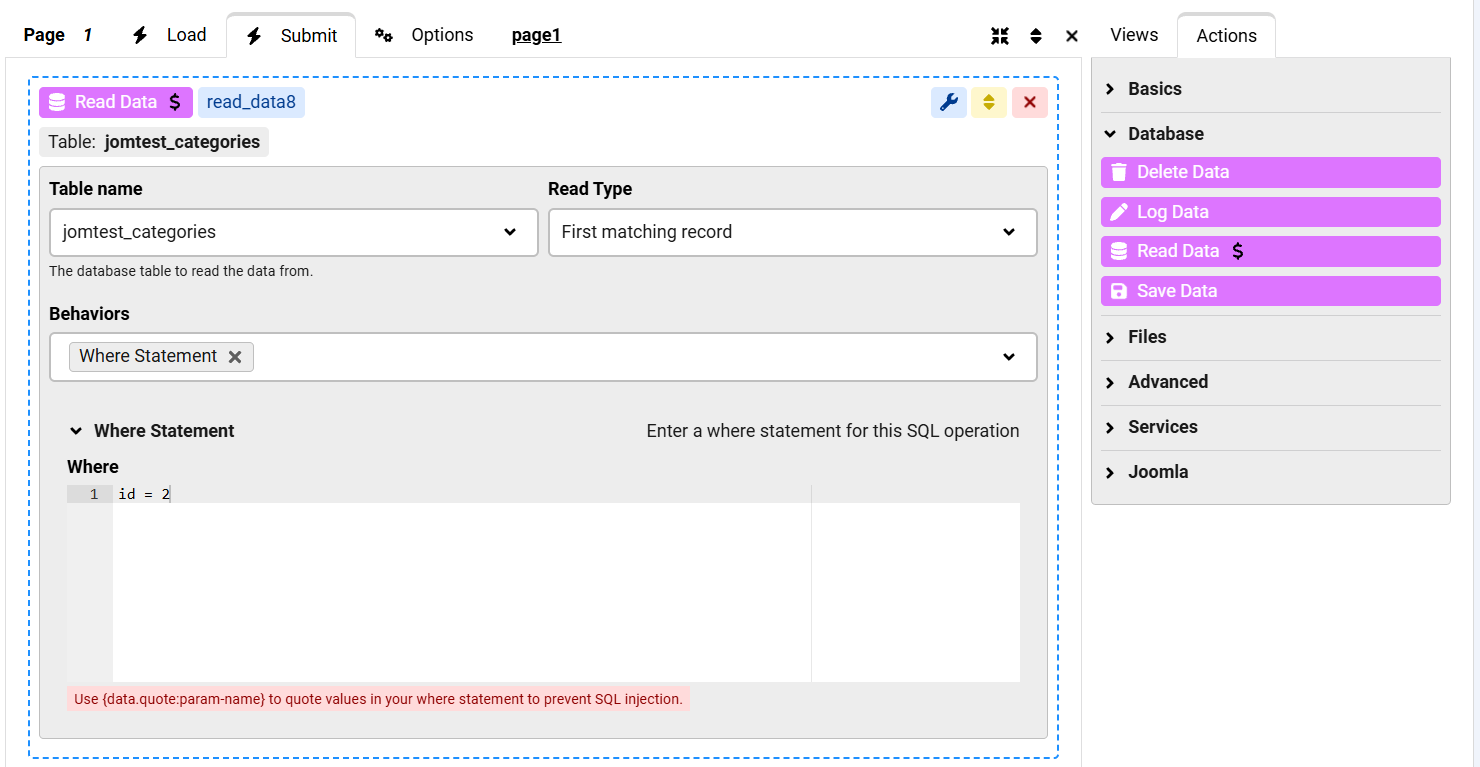Switch to the Views tab
Screen dimensions: 1480x767
[x=1134, y=35]
